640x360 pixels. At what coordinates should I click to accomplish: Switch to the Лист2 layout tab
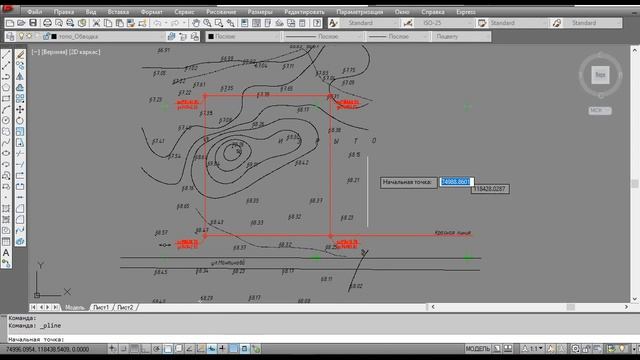tap(125, 307)
